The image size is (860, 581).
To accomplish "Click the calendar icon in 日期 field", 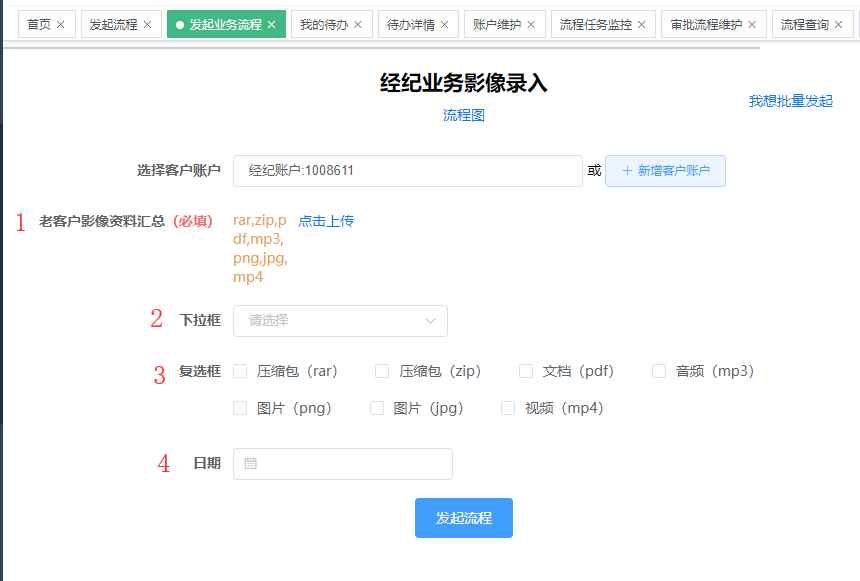I will tap(251, 464).
